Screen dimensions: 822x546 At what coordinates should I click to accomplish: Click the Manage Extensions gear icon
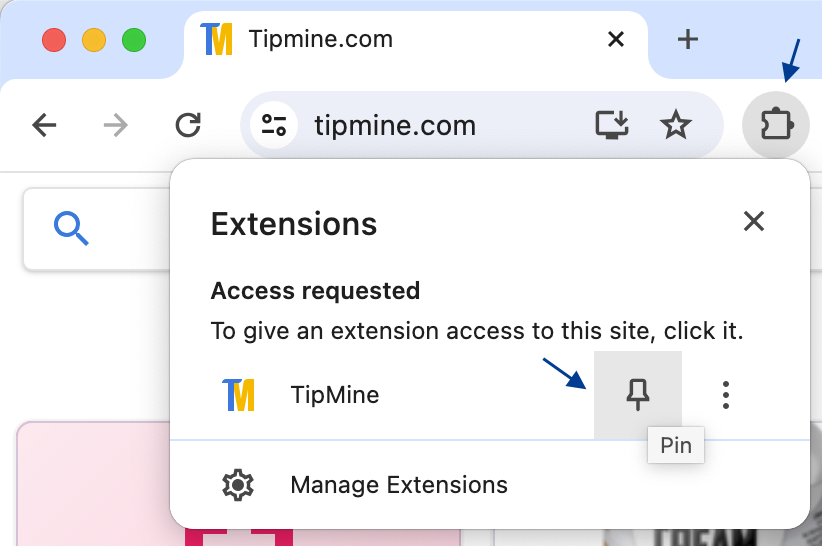[x=238, y=485]
